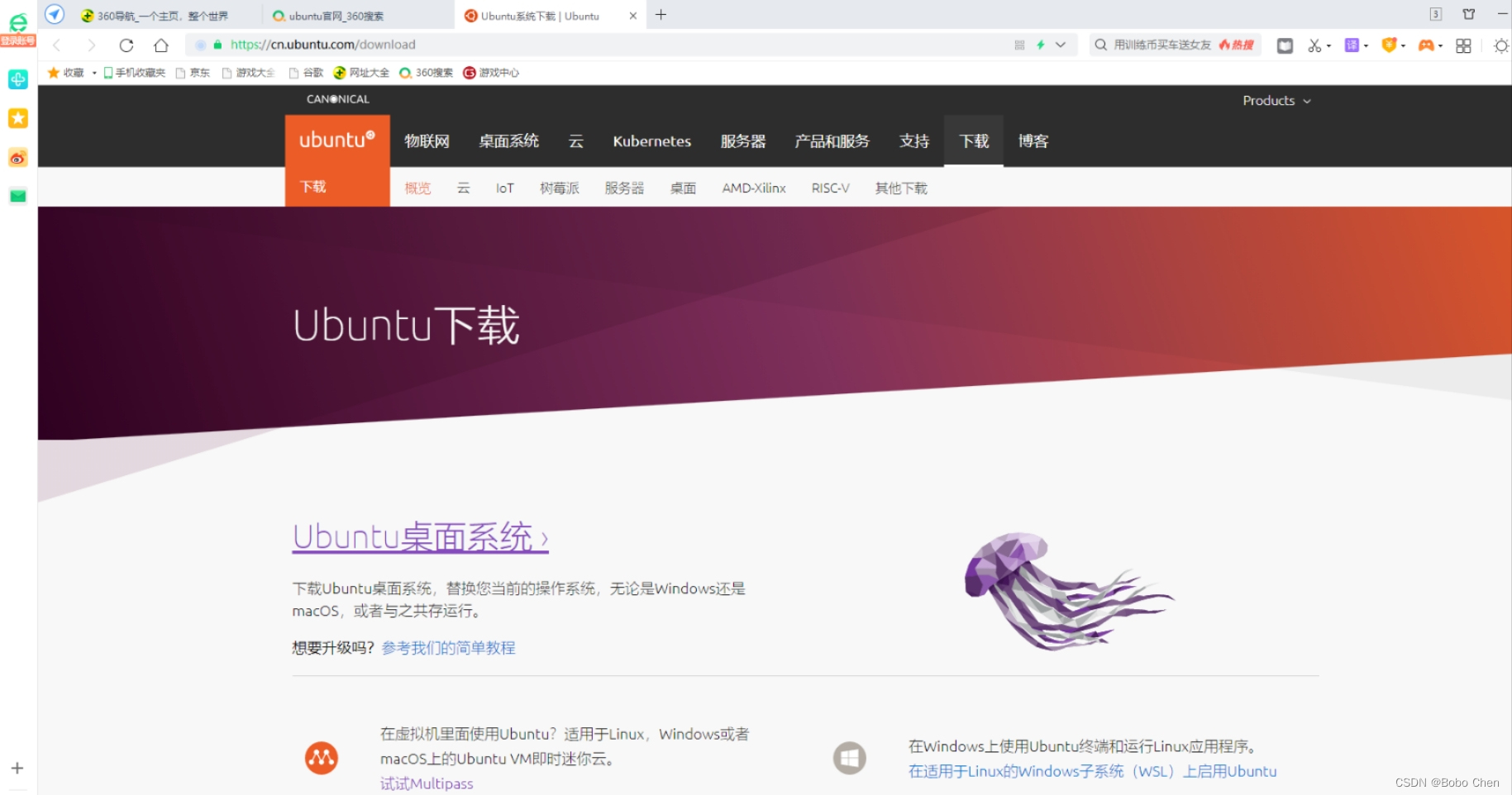Open the 产品和服务 nav item

pos(832,141)
